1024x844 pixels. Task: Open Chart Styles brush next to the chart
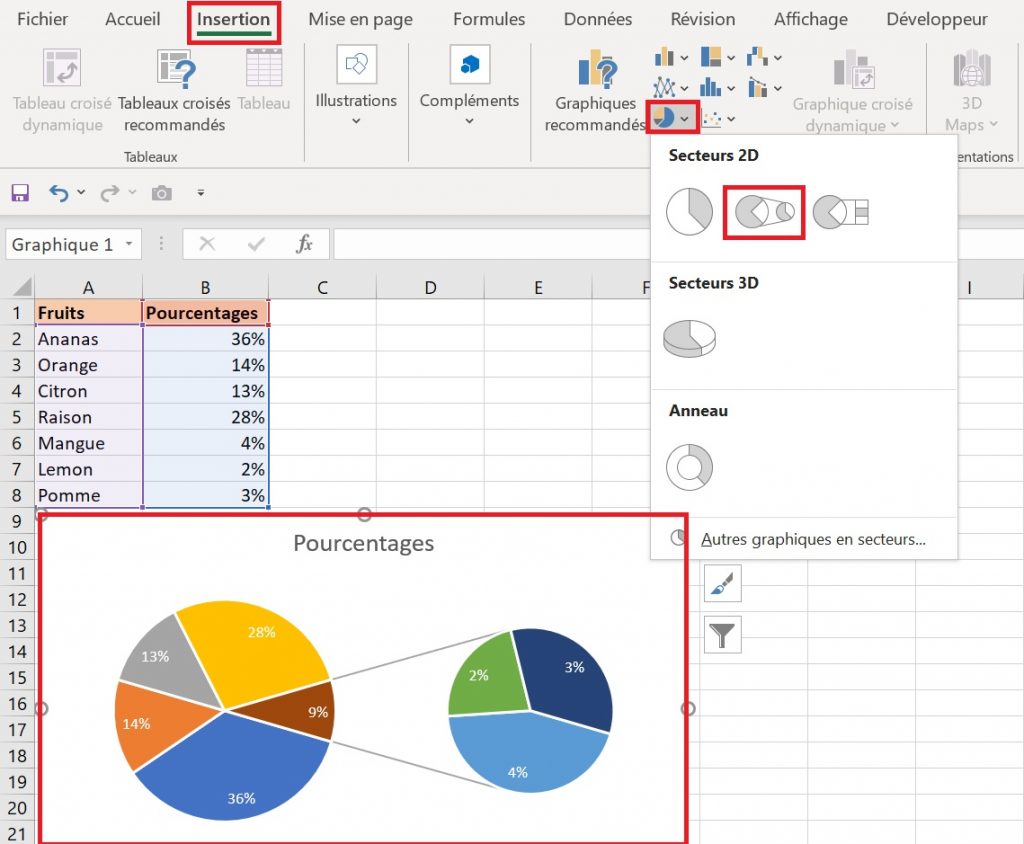(722, 583)
